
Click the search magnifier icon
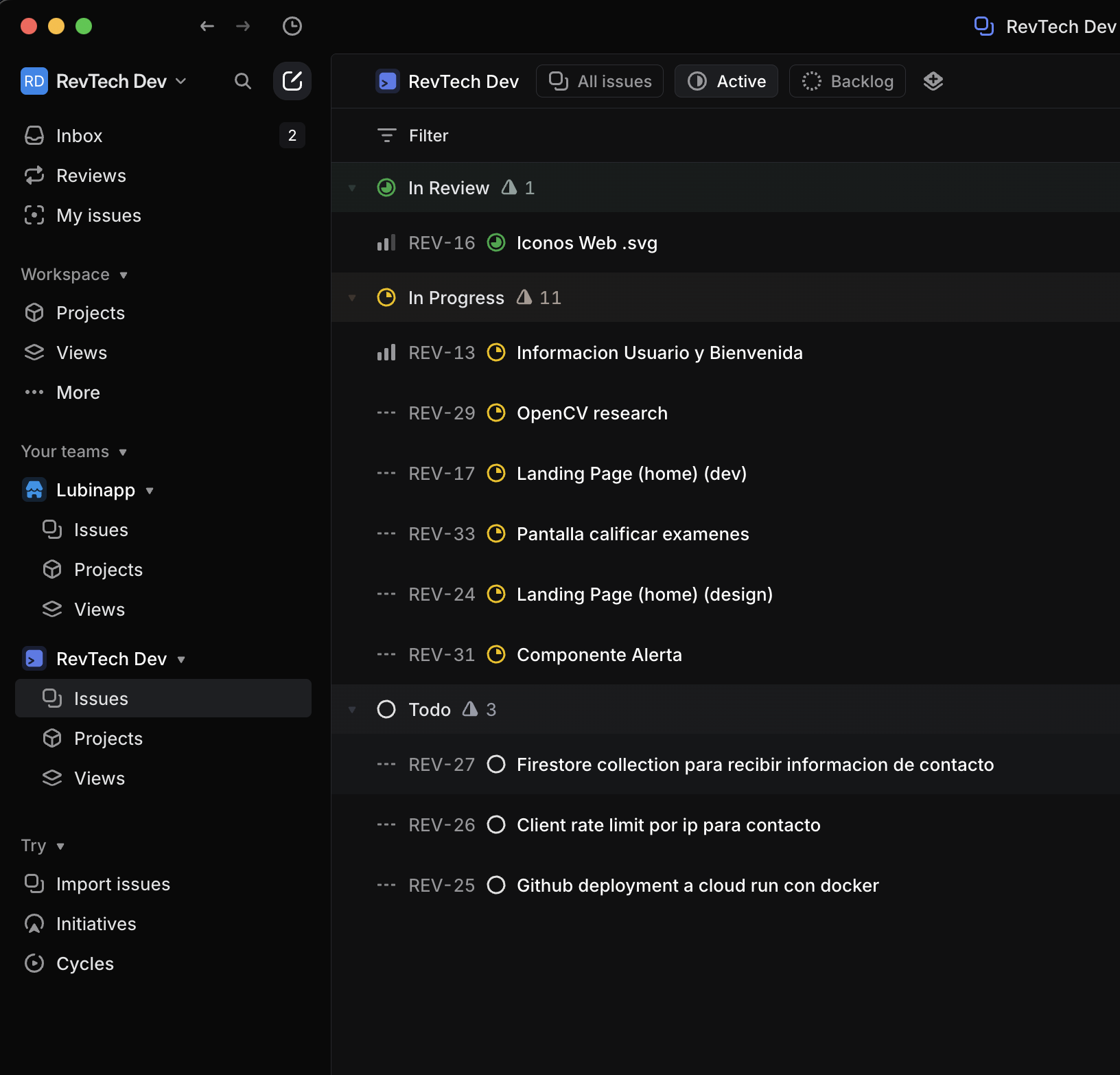tap(242, 81)
